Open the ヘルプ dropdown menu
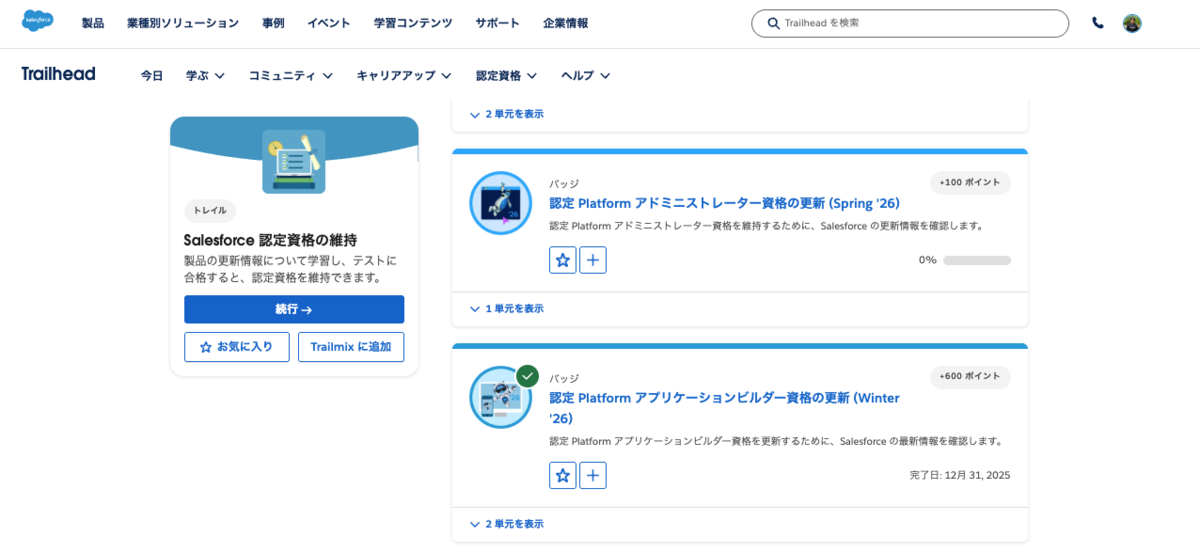This screenshot has width=1200, height=552. click(585, 75)
